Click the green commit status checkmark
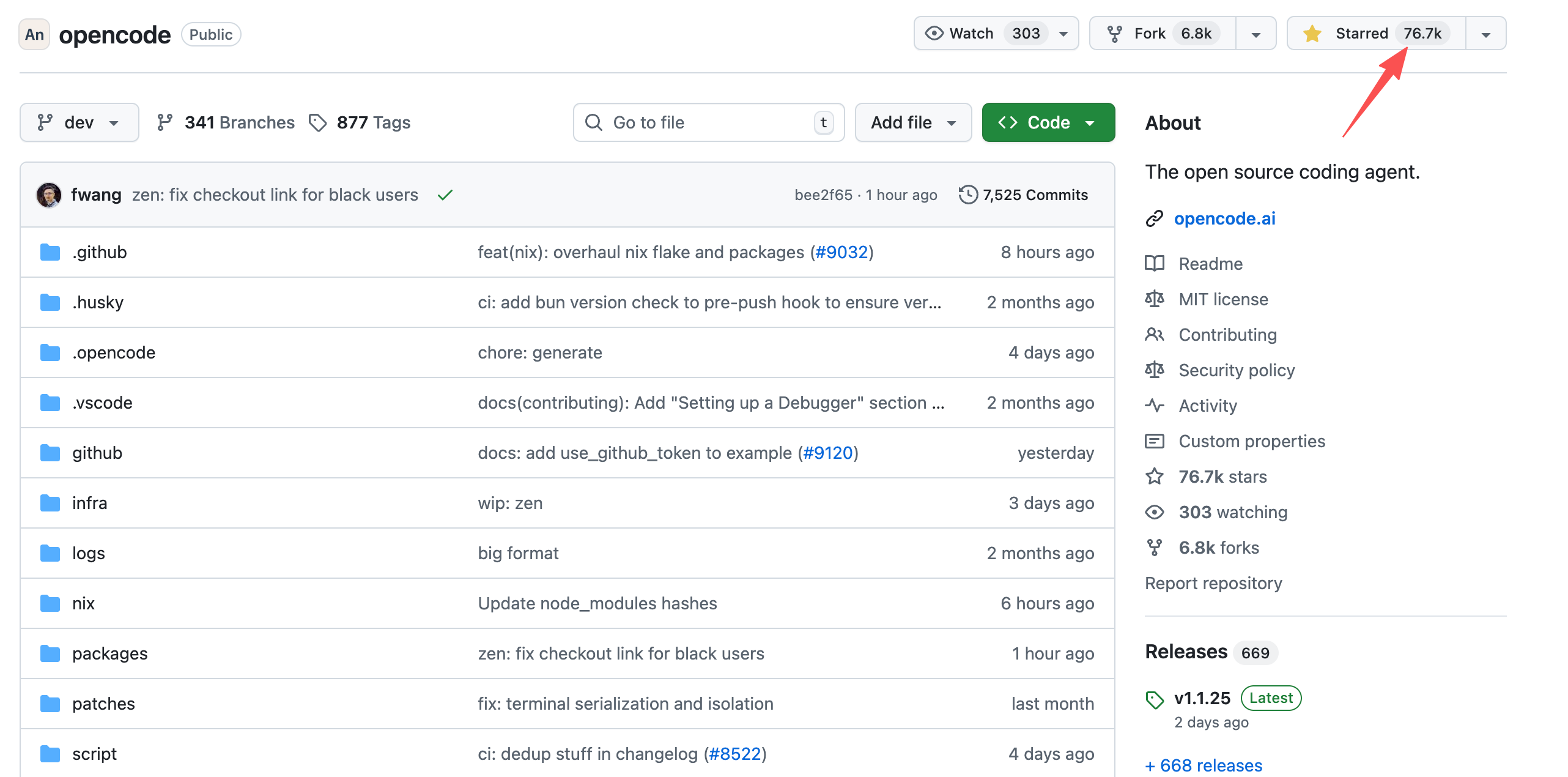The image size is (1568, 777). pos(445,195)
